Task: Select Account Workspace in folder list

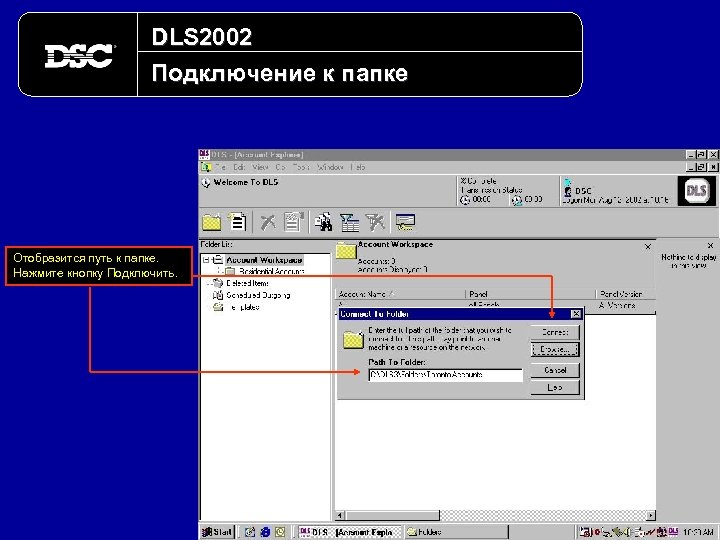Action: tap(264, 260)
